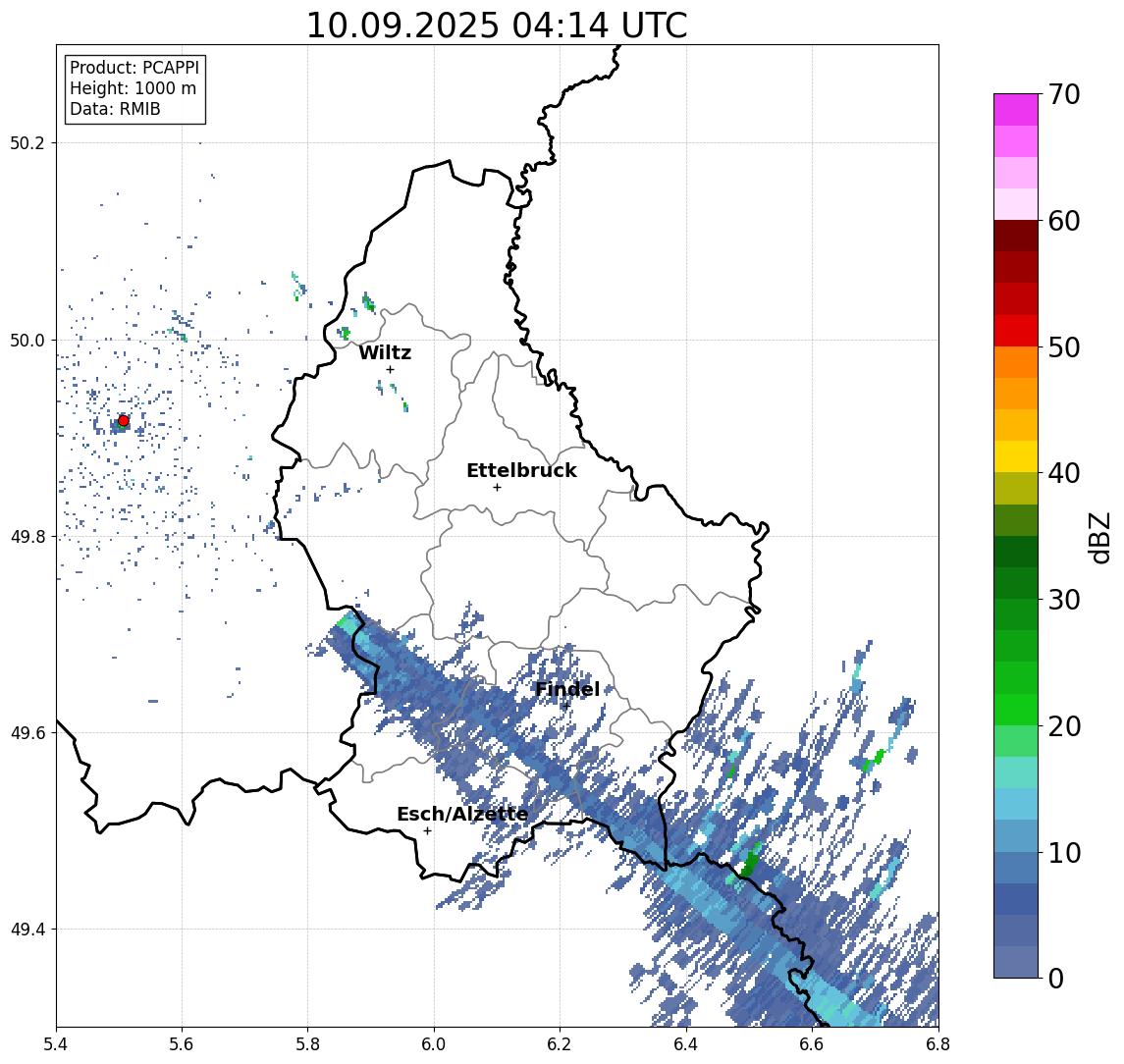Click the cyan colorbar segment below 15
1124x1064 pixels.
tap(1016, 804)
